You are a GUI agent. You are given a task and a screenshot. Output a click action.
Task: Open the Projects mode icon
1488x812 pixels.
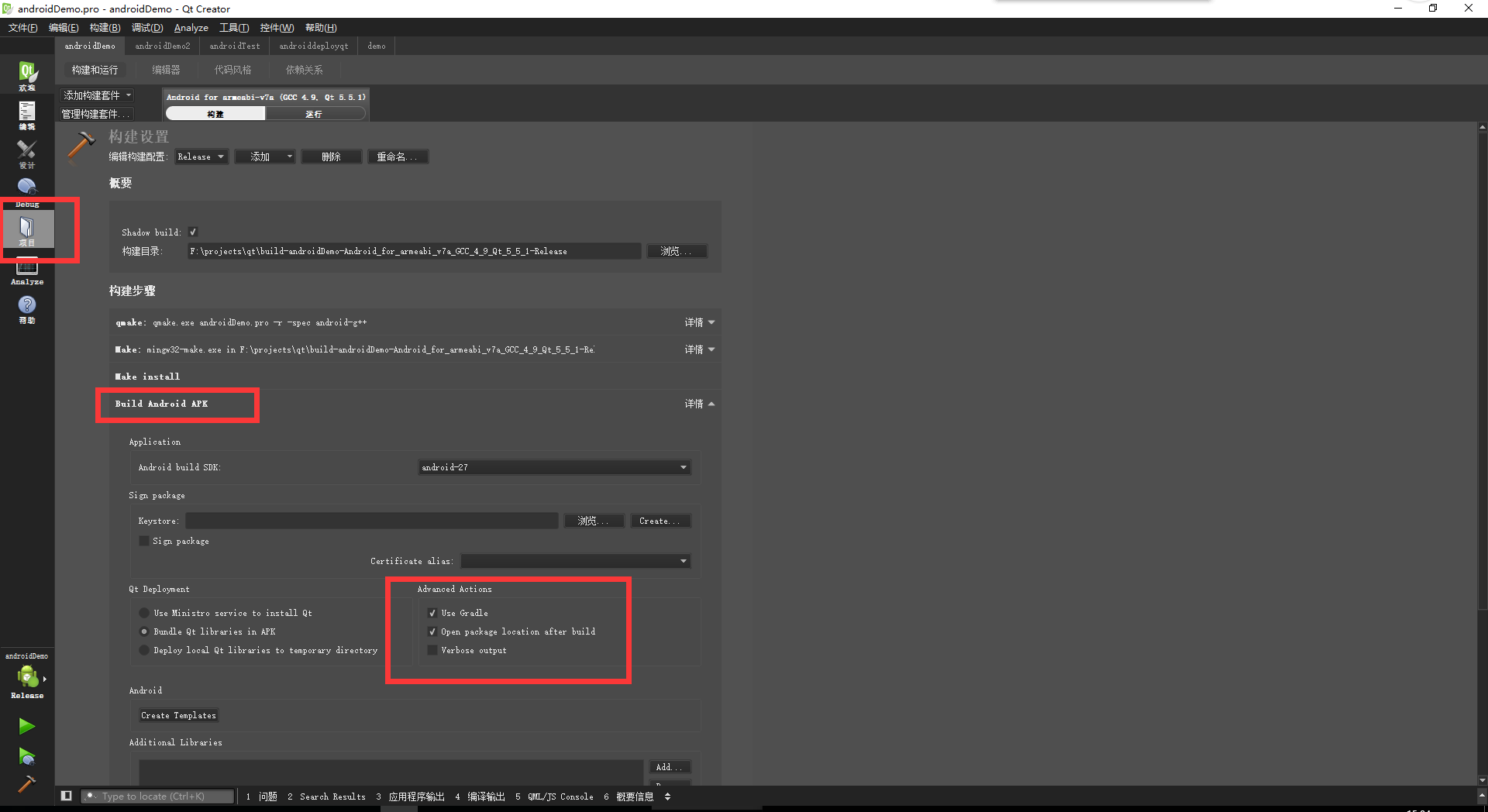coord(27,231)
